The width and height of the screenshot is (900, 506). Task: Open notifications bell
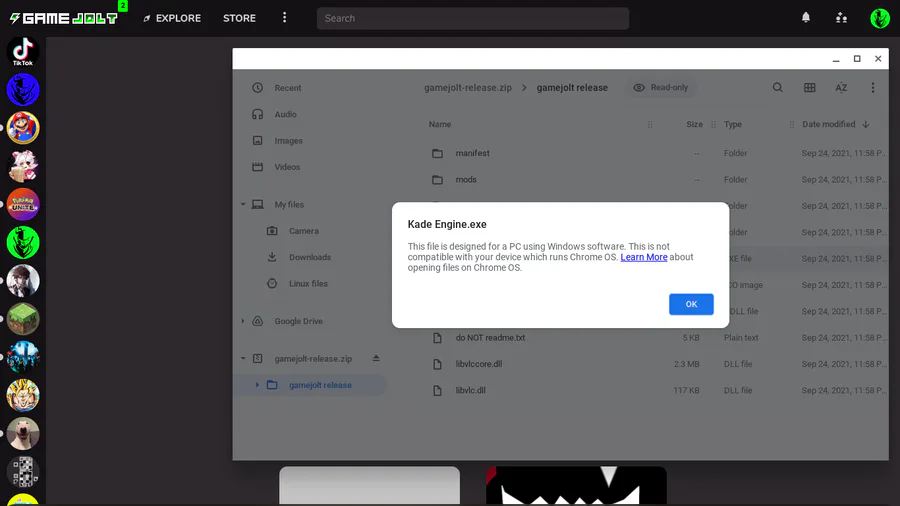(x=806, y=18)
